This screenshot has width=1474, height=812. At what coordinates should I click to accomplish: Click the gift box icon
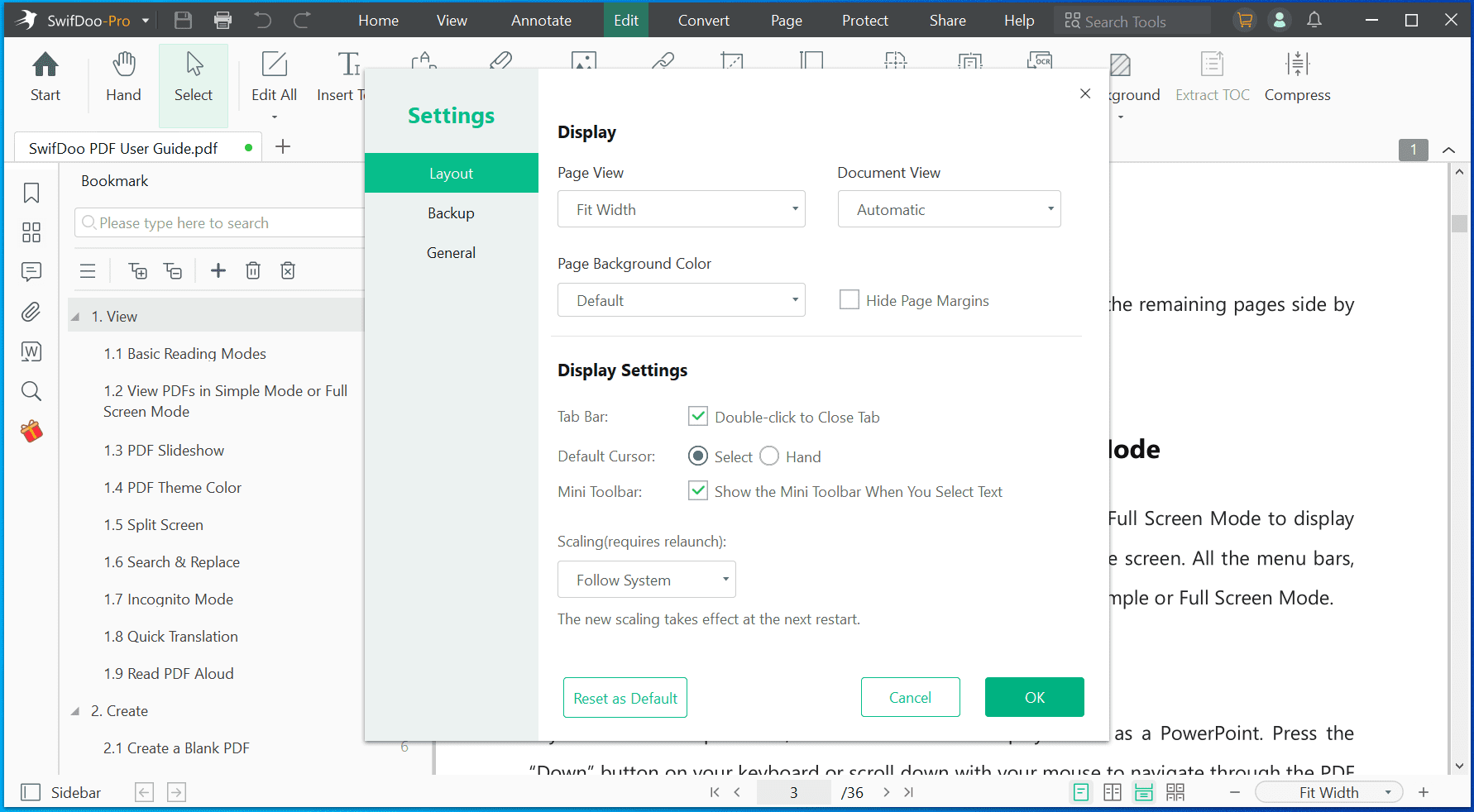point(31,431)
